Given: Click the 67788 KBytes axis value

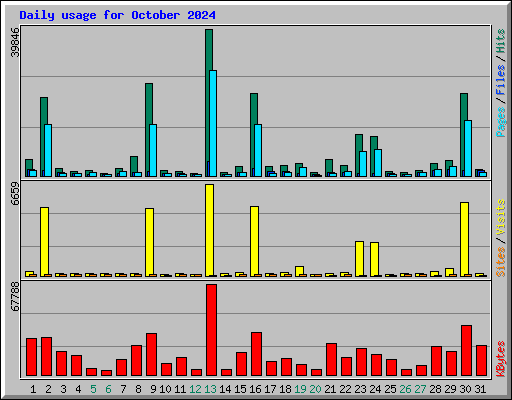Looking at the screenshot, I should point(15,297).
